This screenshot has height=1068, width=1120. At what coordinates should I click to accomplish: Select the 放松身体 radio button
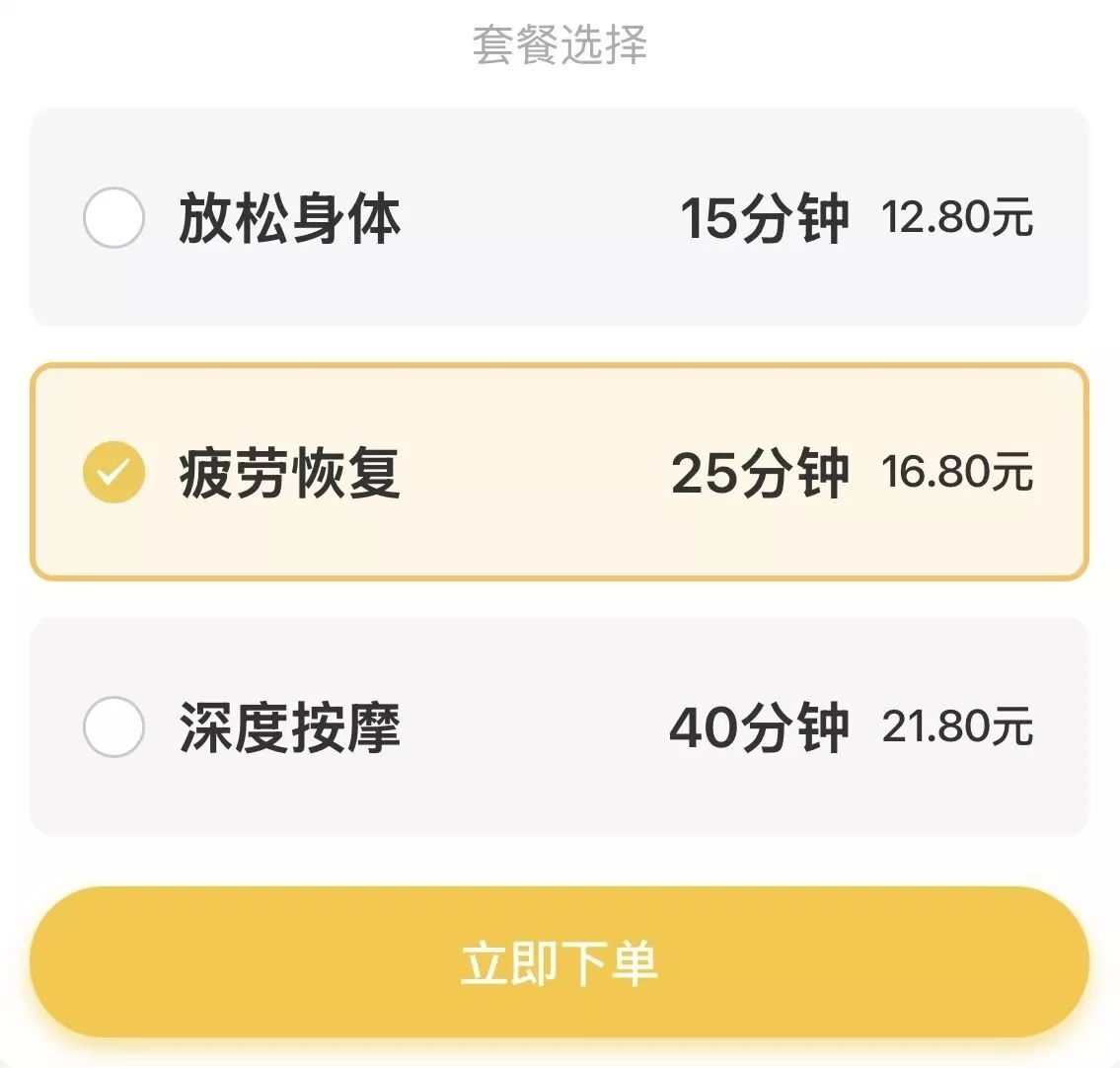point(113,217)
